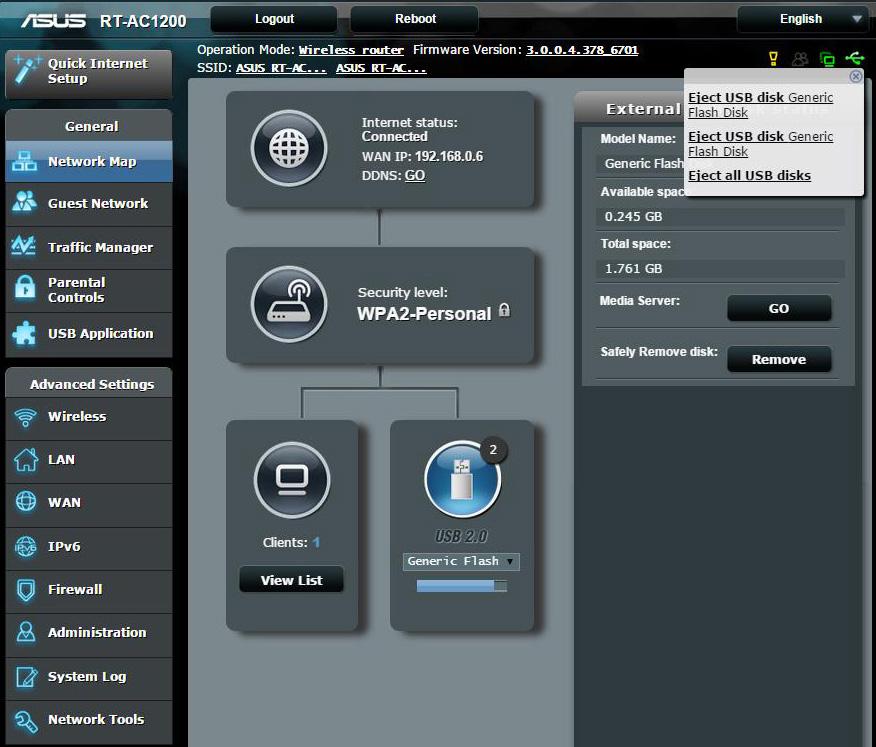Screen dimensions: 876x747
Task: Click the Internet globe status icon
Action: coord(289,148)
